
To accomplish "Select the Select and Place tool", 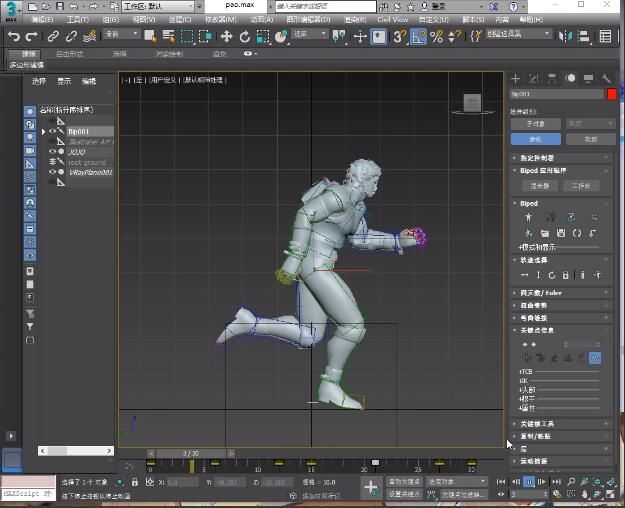I will (x=281, y=37).
